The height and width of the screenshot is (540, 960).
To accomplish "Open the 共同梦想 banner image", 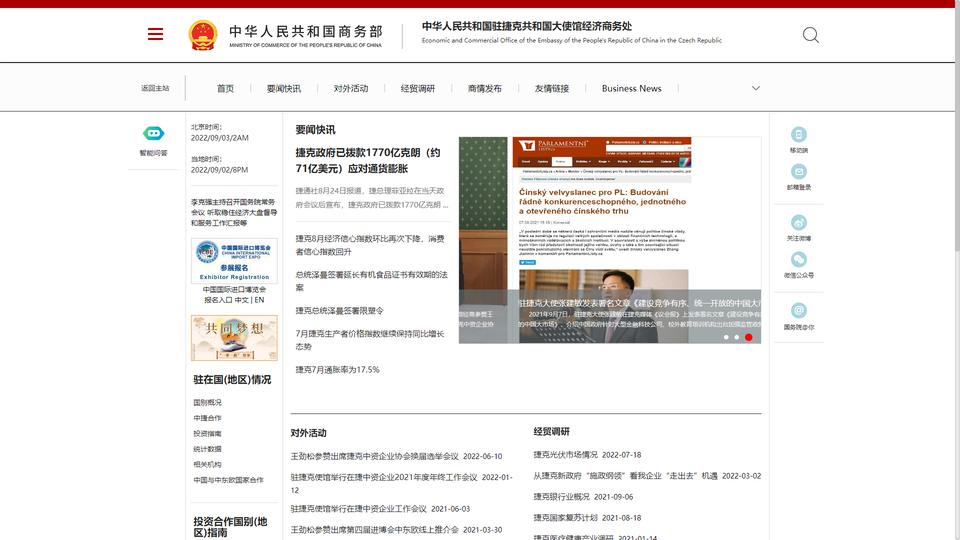I will point(234,338).
